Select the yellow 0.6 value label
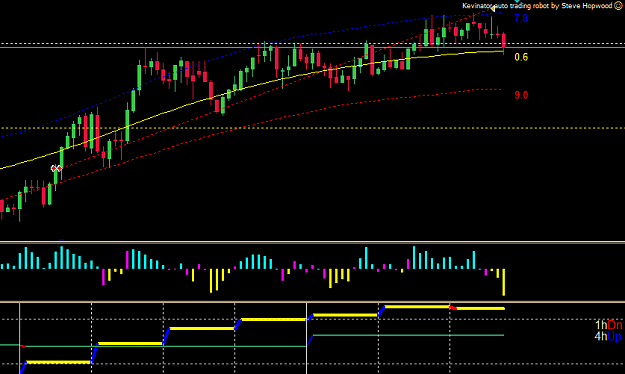This screenshot has width=625, height=374. [521, 57]
